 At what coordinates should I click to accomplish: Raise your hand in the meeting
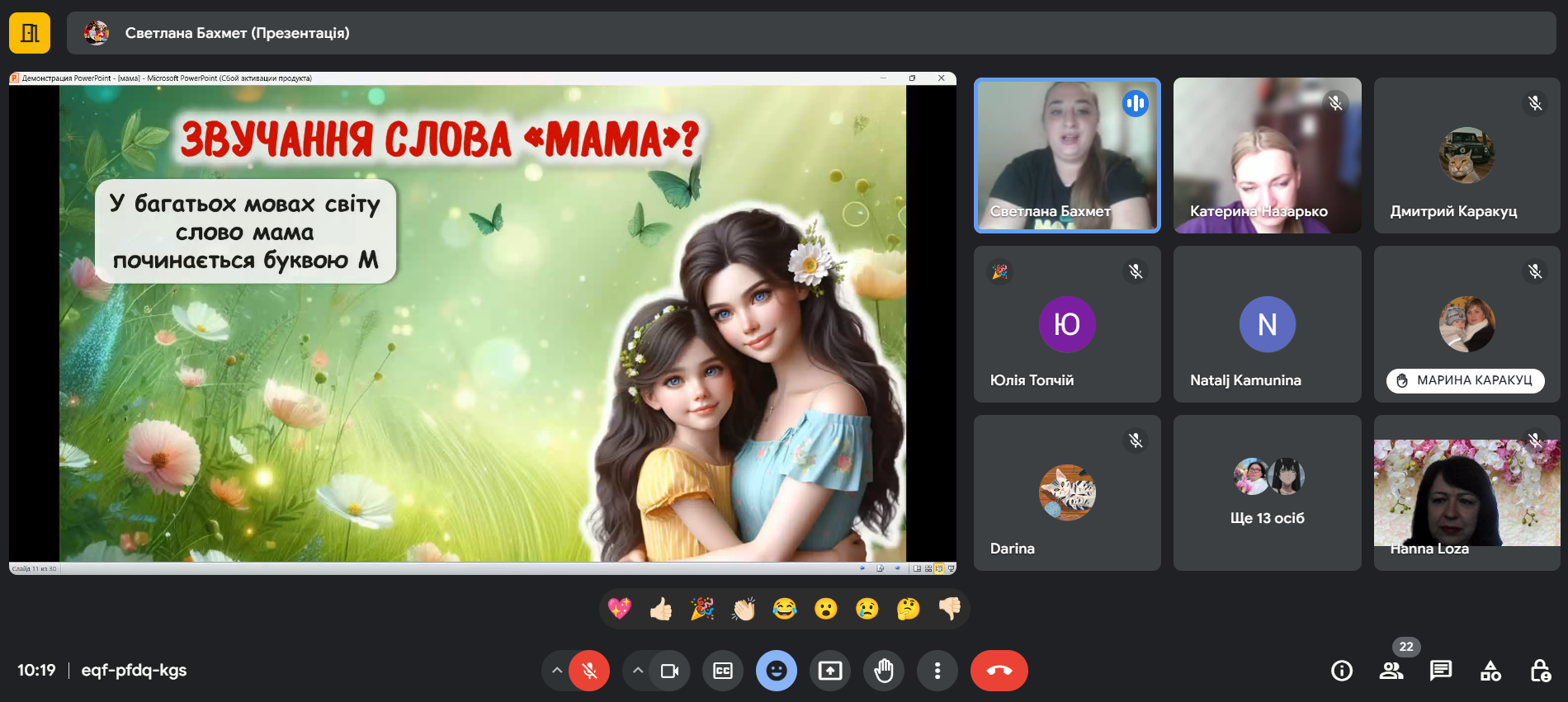click(x=884, y=671)
